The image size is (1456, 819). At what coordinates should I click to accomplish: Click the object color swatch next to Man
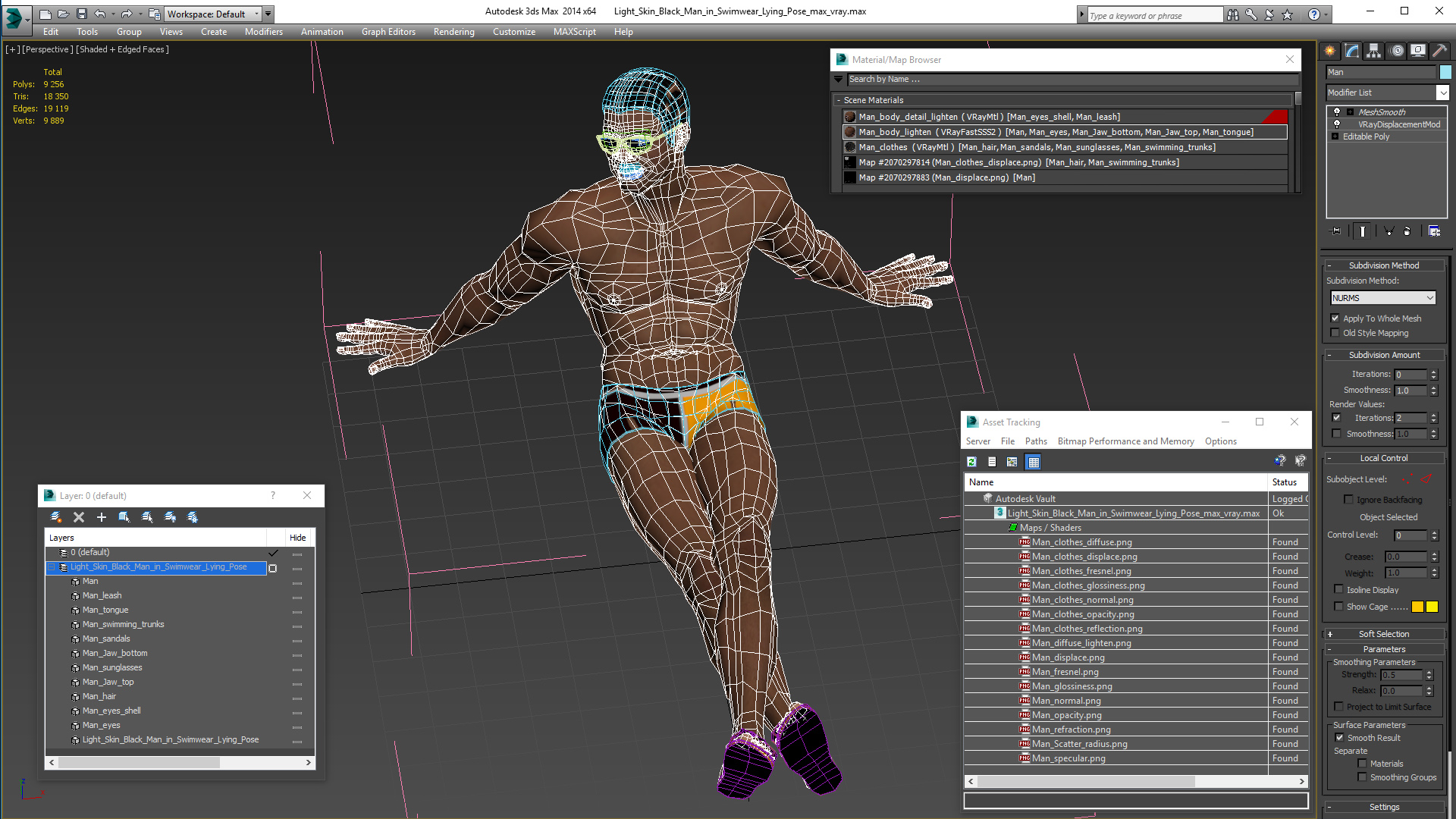[x=1445, y=72]
